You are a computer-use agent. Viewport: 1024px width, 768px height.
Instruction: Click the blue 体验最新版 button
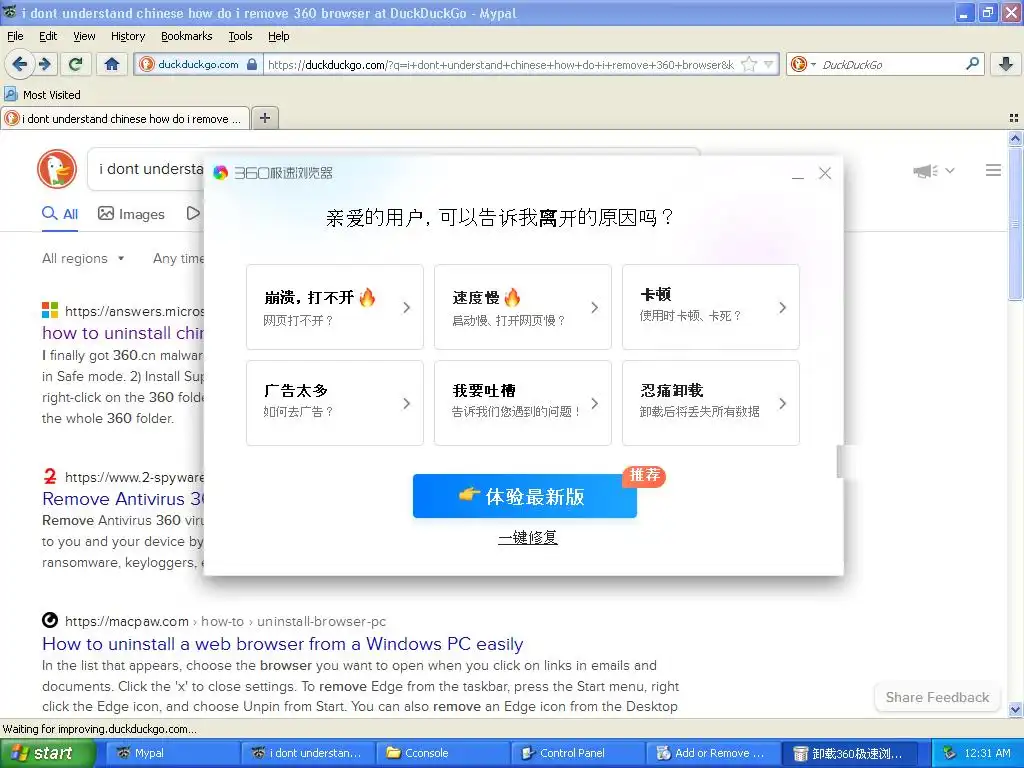click(524, 496)
